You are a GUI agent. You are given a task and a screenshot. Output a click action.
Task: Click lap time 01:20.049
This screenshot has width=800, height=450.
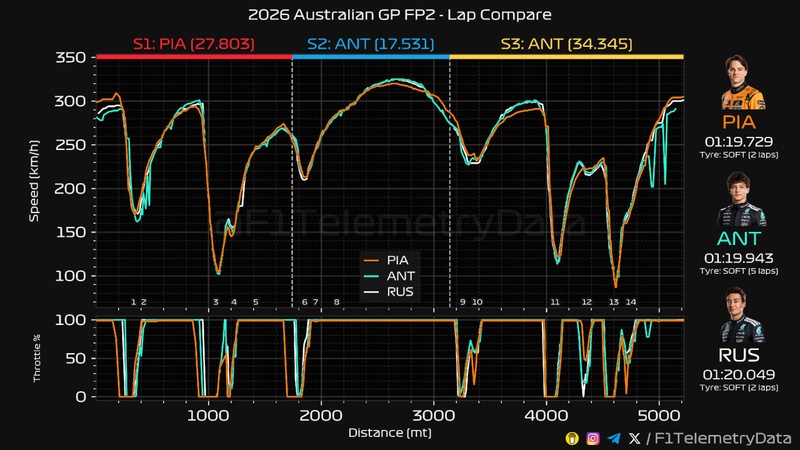pyautogui.click(x=739, y=374)
